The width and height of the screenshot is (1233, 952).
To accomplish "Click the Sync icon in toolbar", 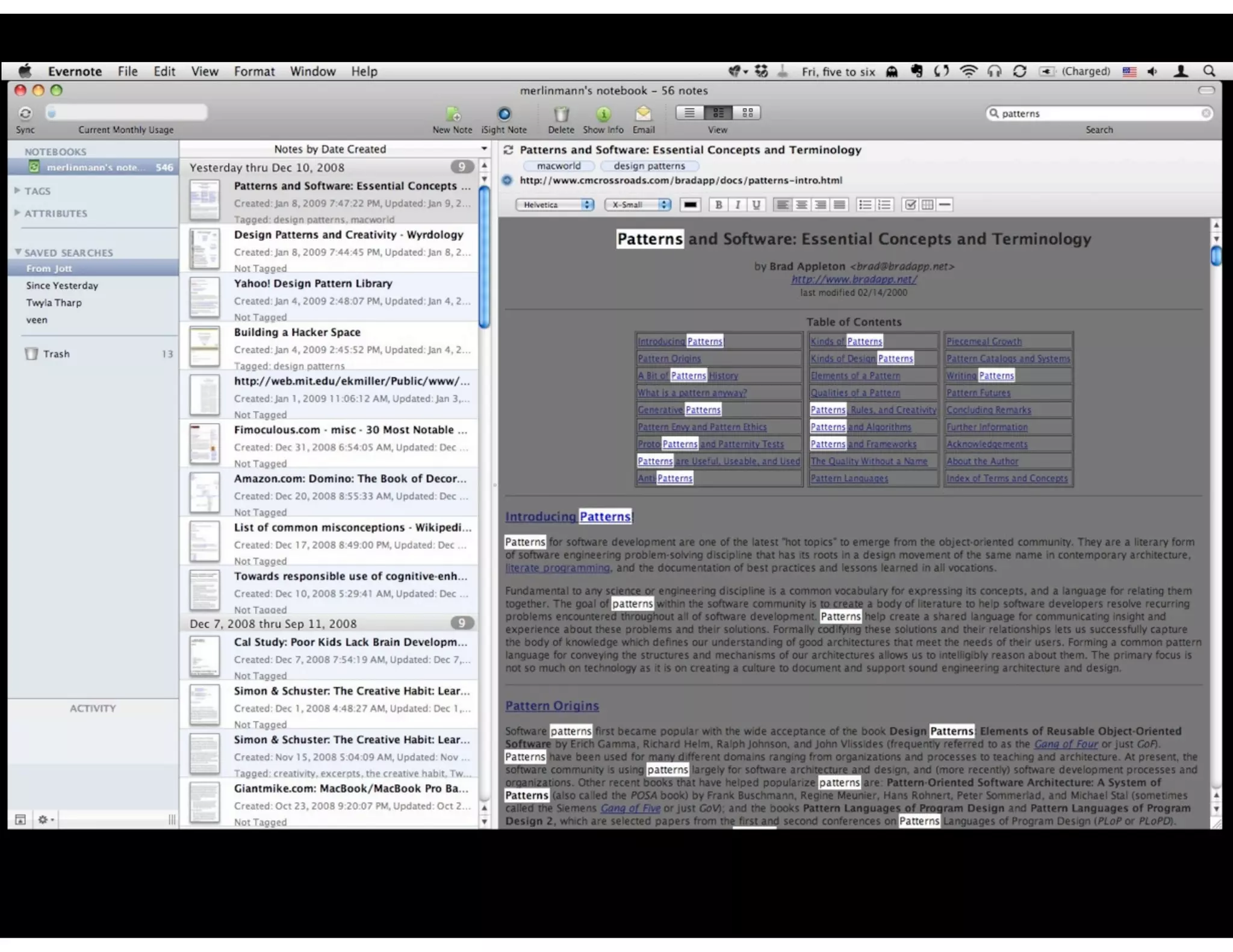I will (x=25, y=114).
